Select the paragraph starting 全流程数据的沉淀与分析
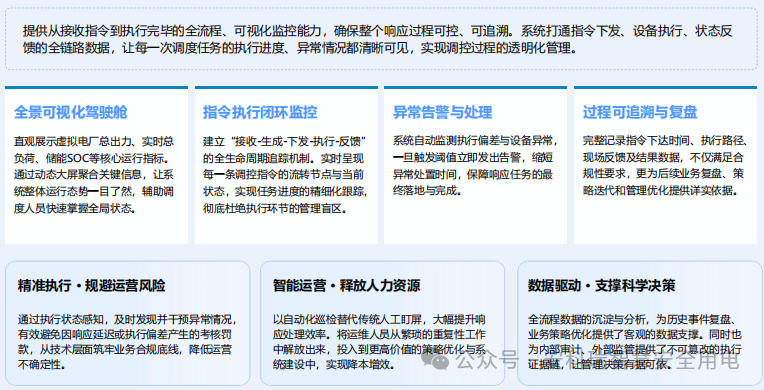 pos(635,342)
